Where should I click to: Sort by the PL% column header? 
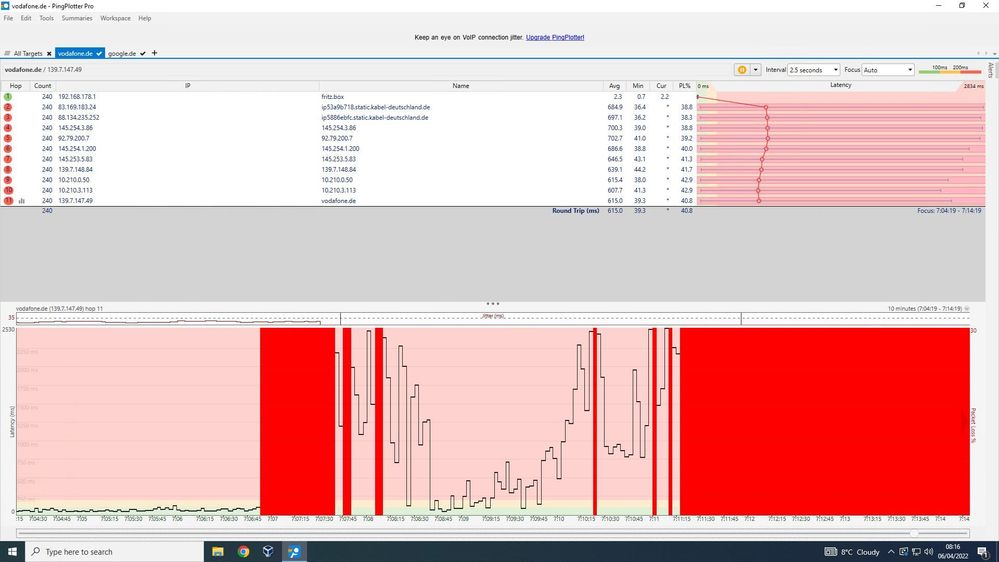pos(684,85)
